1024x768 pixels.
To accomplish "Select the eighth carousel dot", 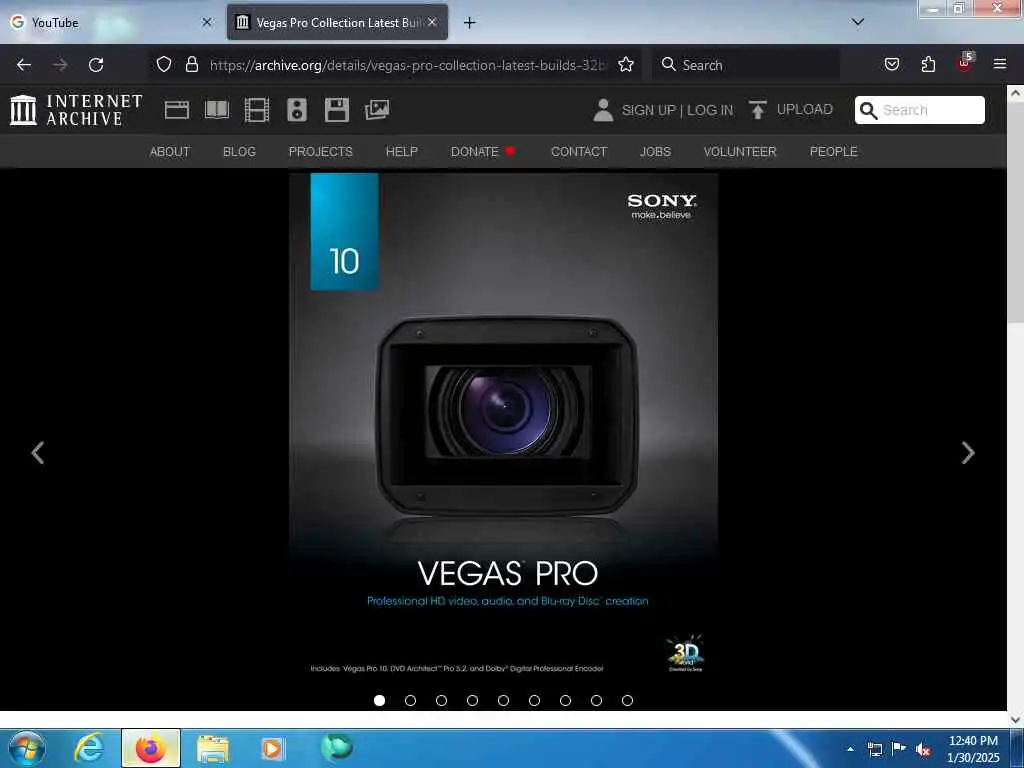I will (596, 700).
